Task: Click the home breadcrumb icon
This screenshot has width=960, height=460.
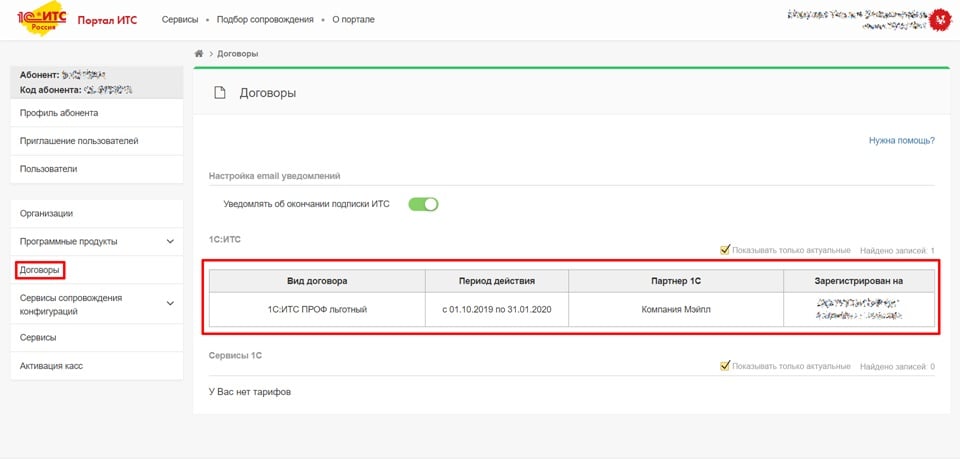Action: click(x=199, y=53)
